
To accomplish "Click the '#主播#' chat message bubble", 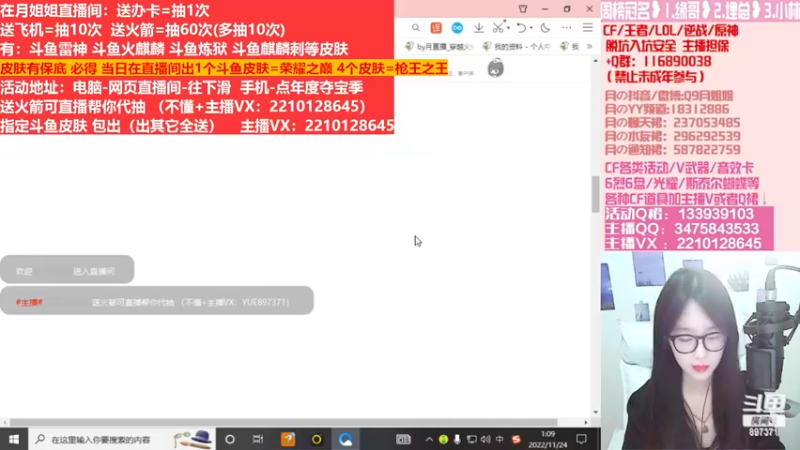I will (157, 301).
